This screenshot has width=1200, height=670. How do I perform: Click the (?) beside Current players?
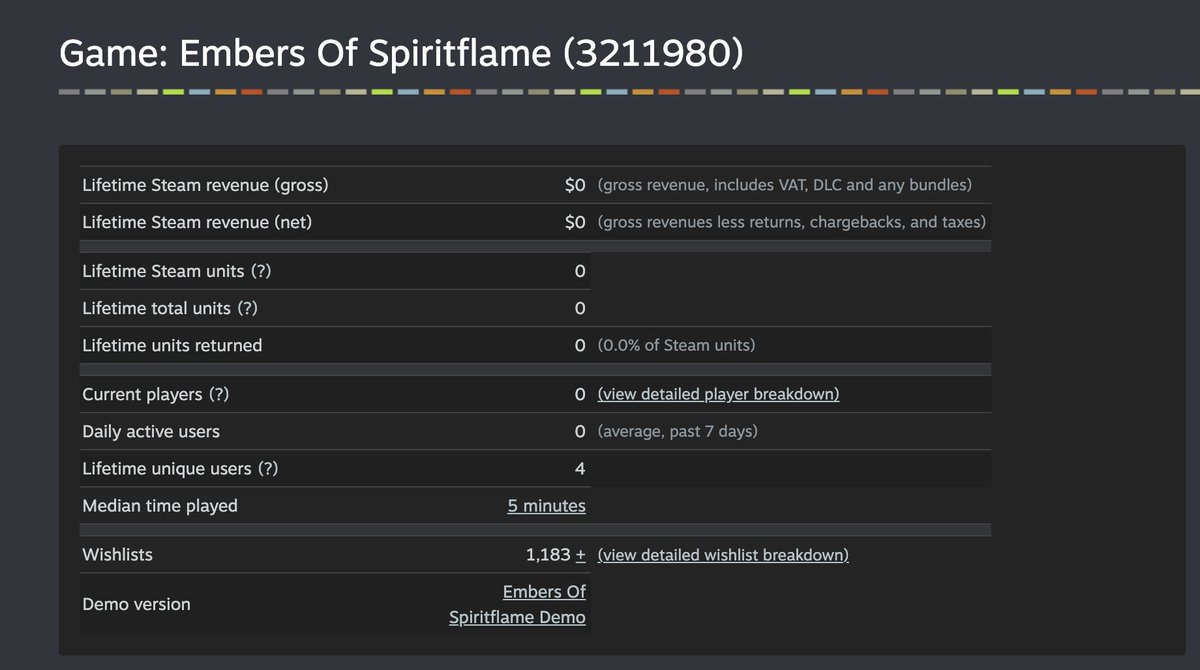pos(218,394)
